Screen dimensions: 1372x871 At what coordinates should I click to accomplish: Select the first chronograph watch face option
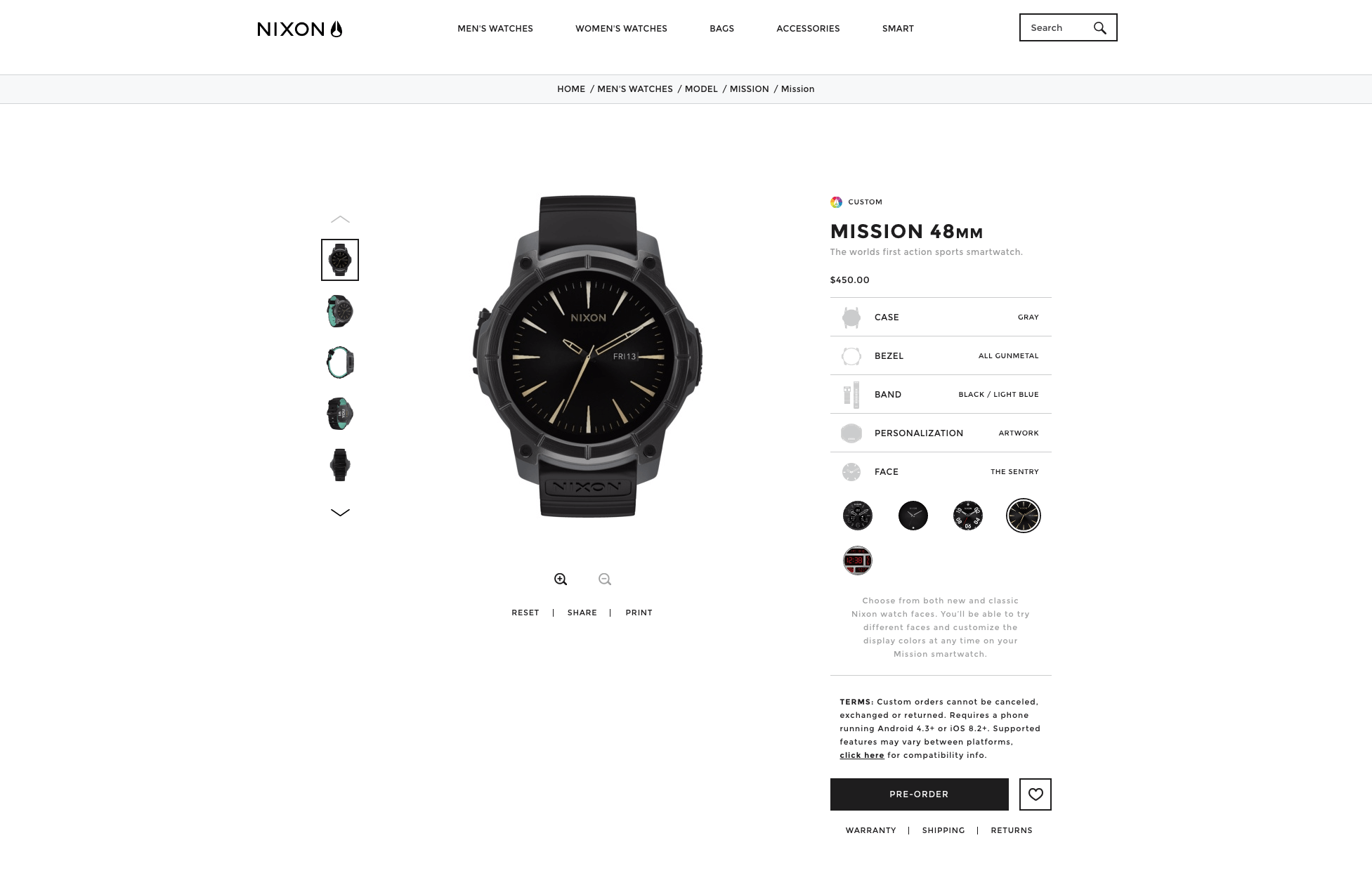857,516
